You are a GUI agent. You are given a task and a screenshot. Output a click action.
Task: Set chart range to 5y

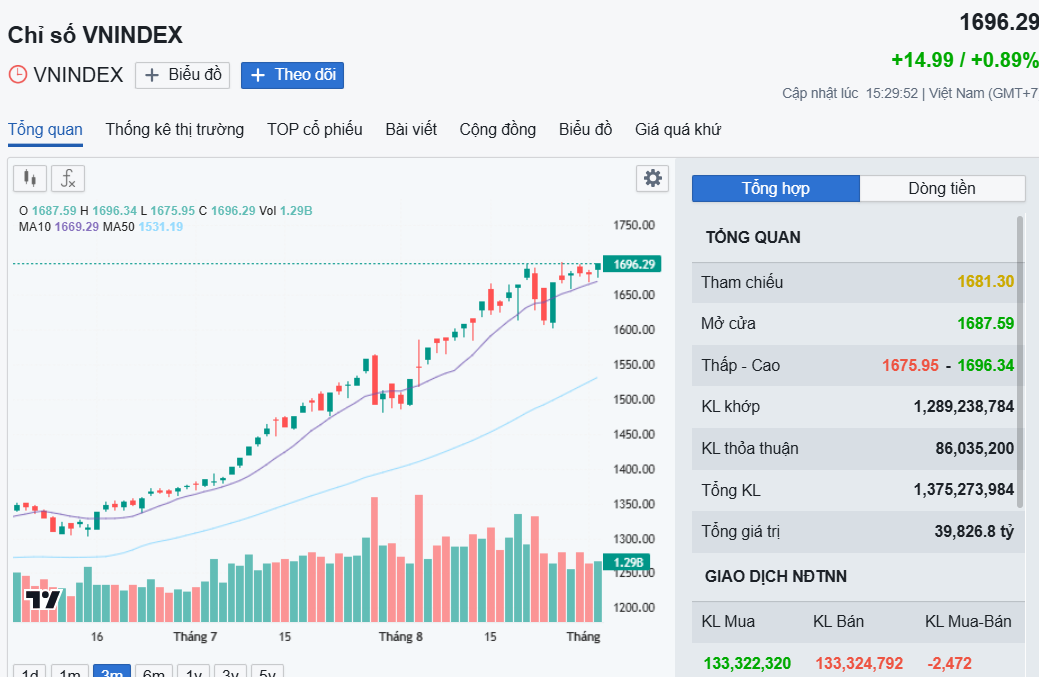pyautogui.click(x=268, y=671)
